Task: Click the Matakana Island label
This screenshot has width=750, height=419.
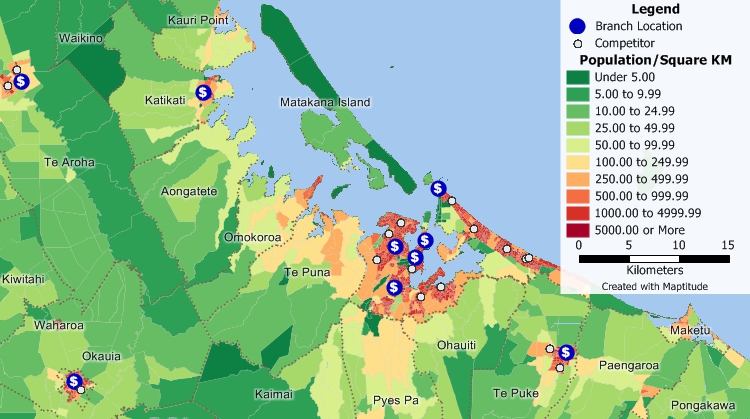Action: pos(325,102)
